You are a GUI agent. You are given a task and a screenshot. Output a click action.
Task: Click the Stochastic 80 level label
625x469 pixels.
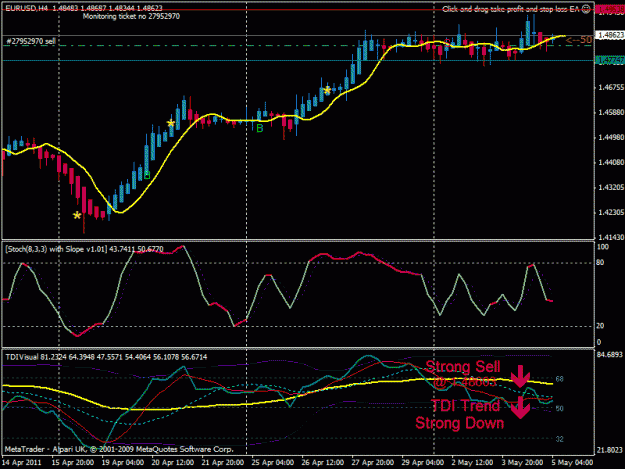tap(600, 262)
